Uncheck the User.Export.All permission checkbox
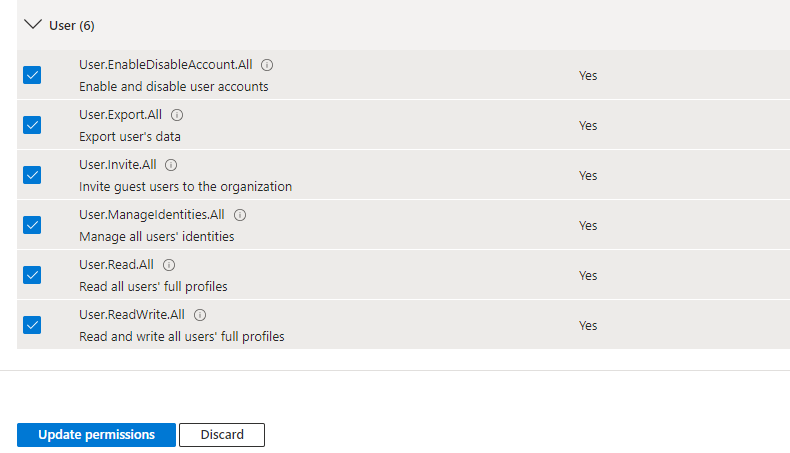The width and height of the screenshot is (790, 453). 32,125
